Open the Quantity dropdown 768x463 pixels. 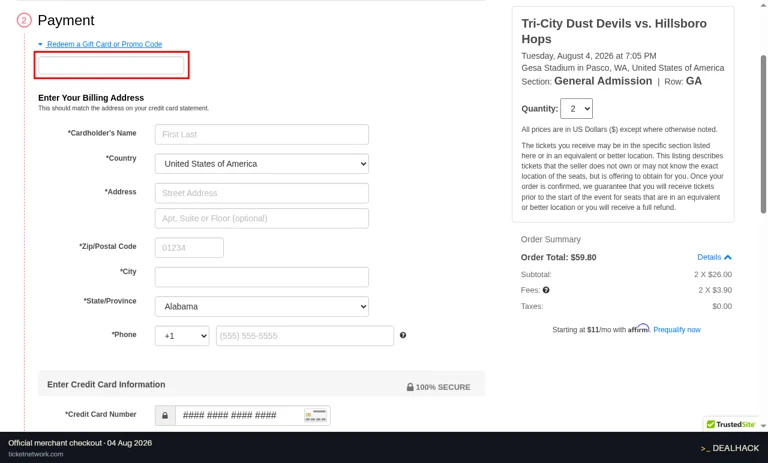(x=576, y=109)
